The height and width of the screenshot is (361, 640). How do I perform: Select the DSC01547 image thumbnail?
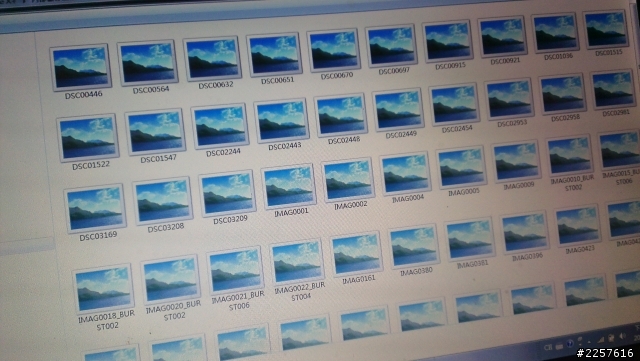[x=155, y=131]
